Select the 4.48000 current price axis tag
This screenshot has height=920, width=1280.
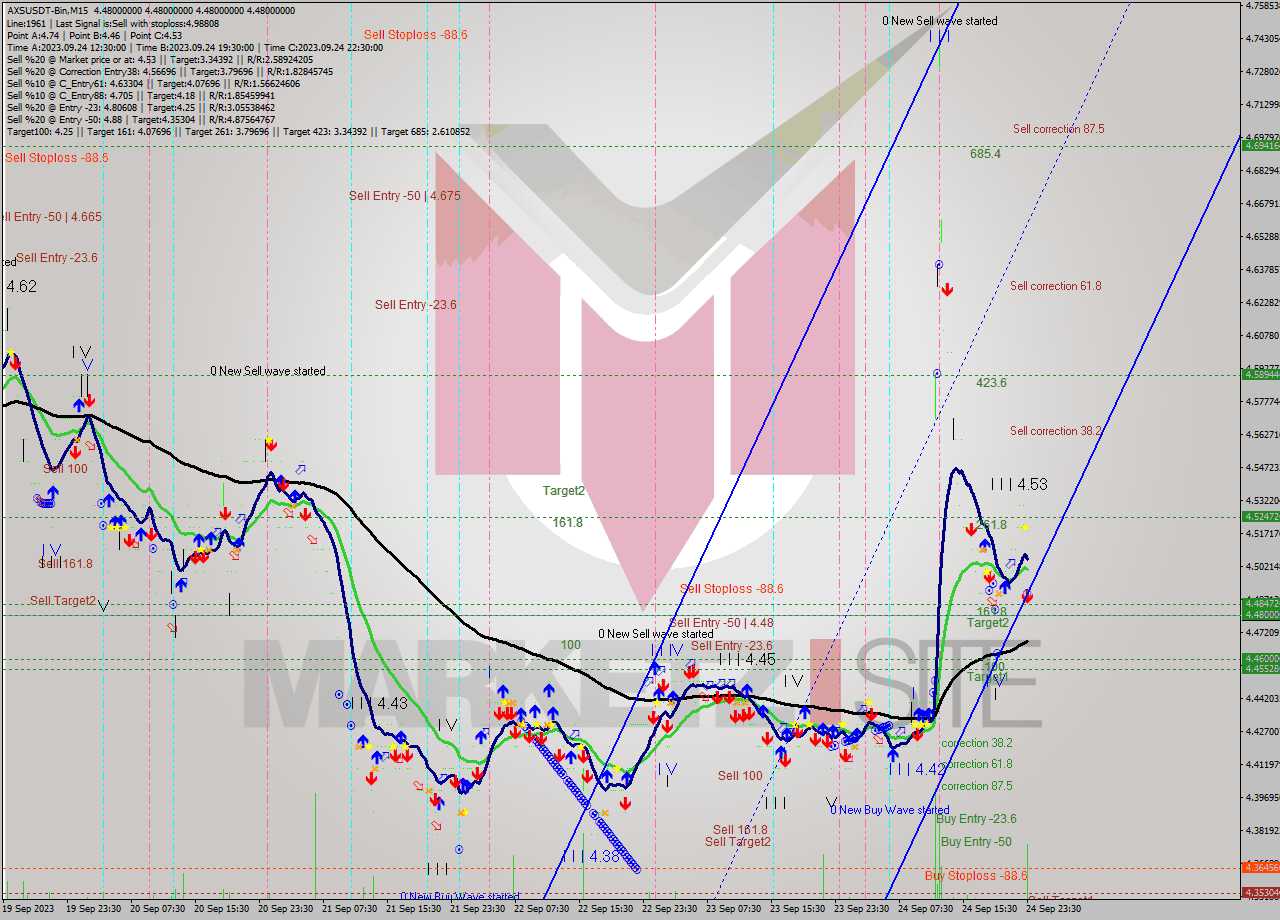(x=1261, y=615)
